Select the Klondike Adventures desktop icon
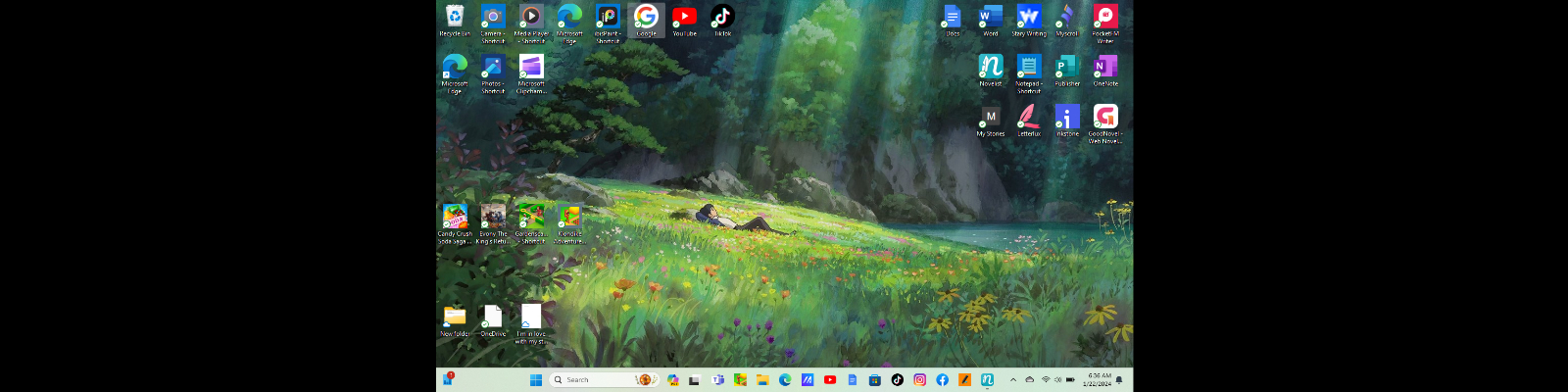Image resolution: width=1568 pixels, height=392 pixels. [x=569, y=223]
